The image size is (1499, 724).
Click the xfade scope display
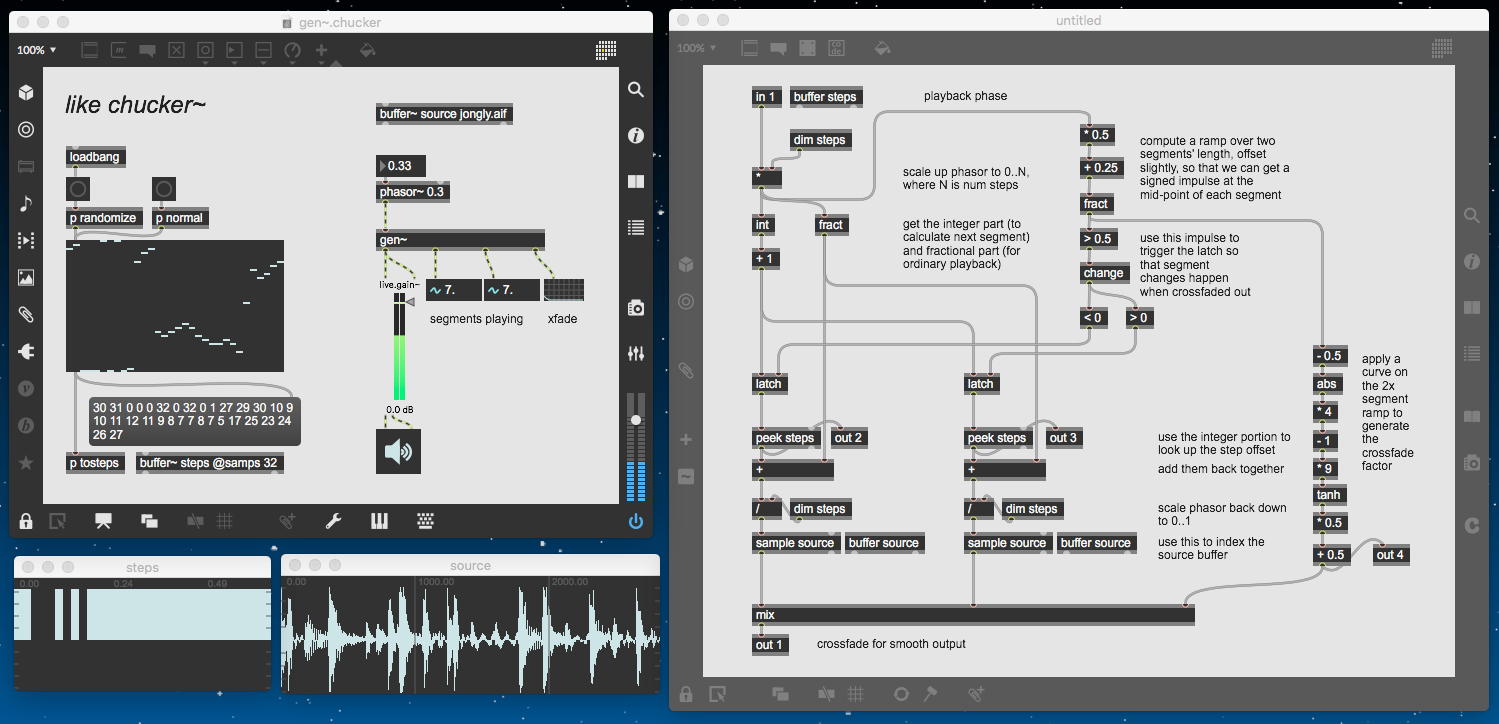pyautogui.click(x=564, y=290)
